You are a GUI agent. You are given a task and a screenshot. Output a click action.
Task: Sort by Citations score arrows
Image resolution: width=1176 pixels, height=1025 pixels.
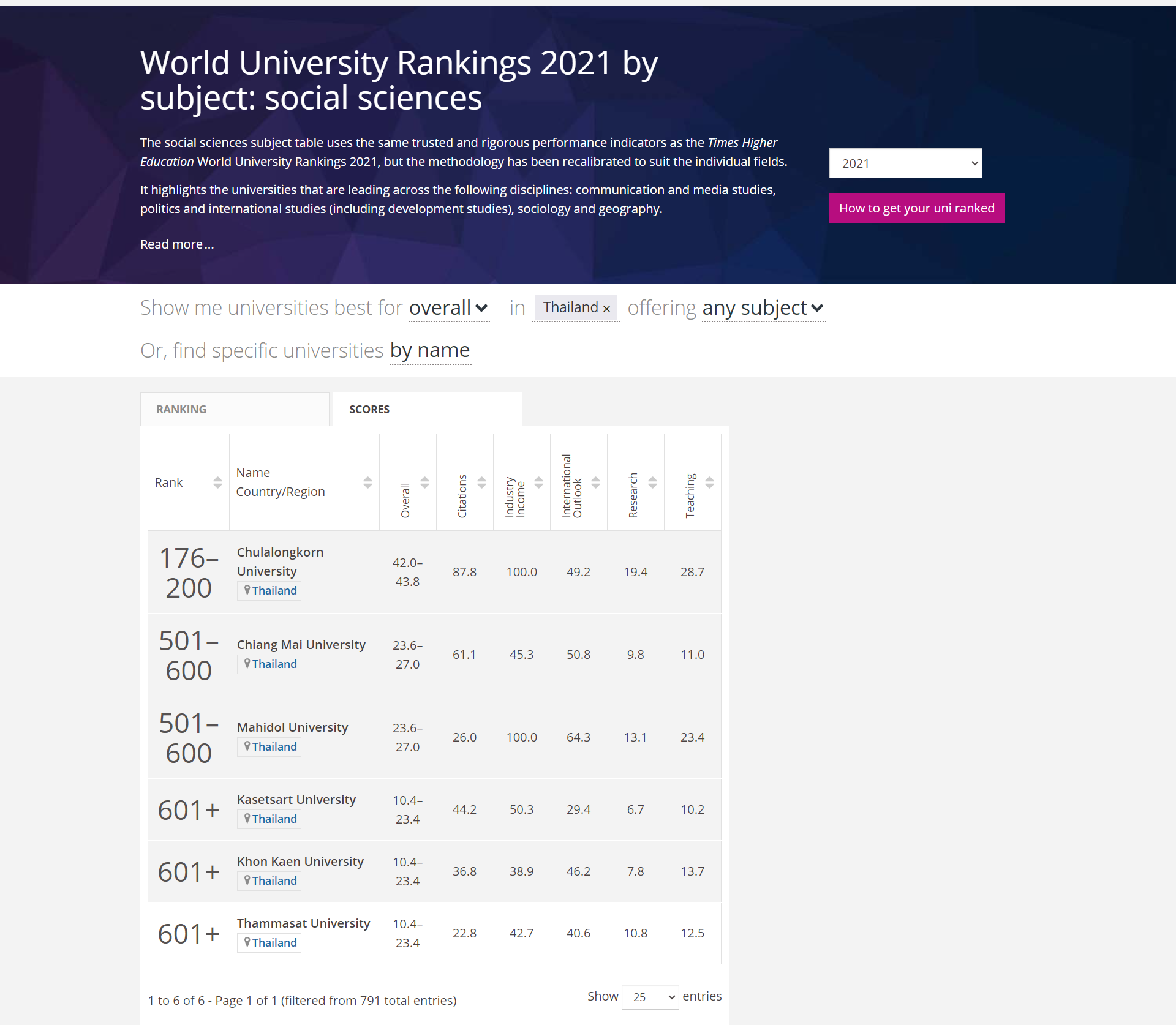[x=481, y=482]
